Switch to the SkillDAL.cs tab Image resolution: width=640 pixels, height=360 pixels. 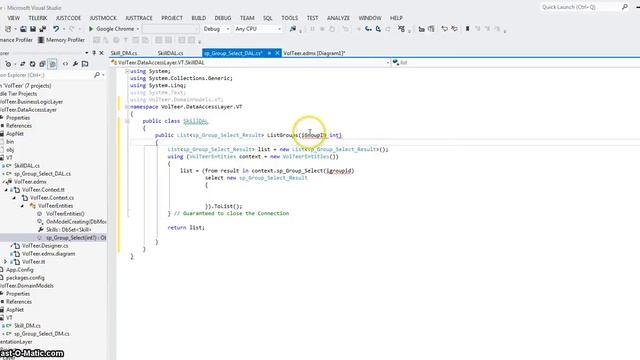170,53
